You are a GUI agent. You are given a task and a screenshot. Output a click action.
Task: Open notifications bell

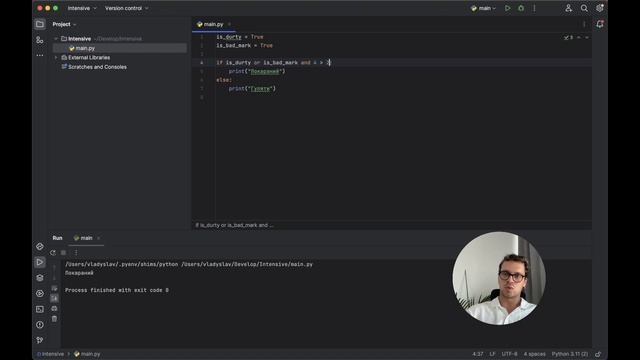click(600, 24)
